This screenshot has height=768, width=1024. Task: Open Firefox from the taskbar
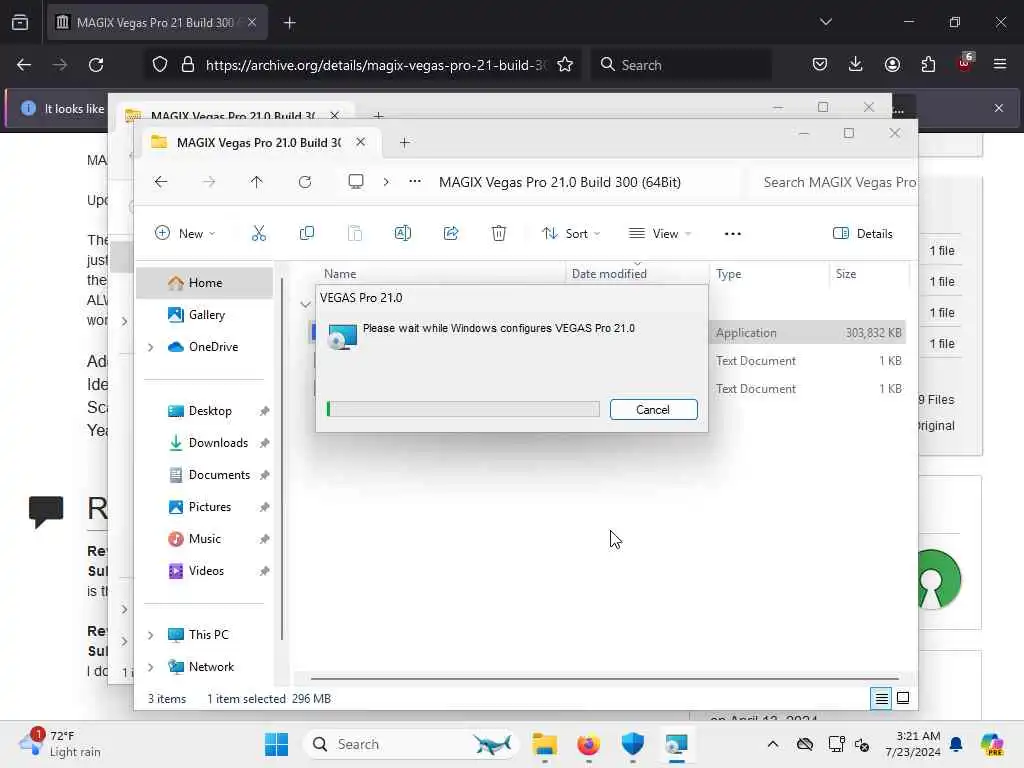click(x=588, y=744)
